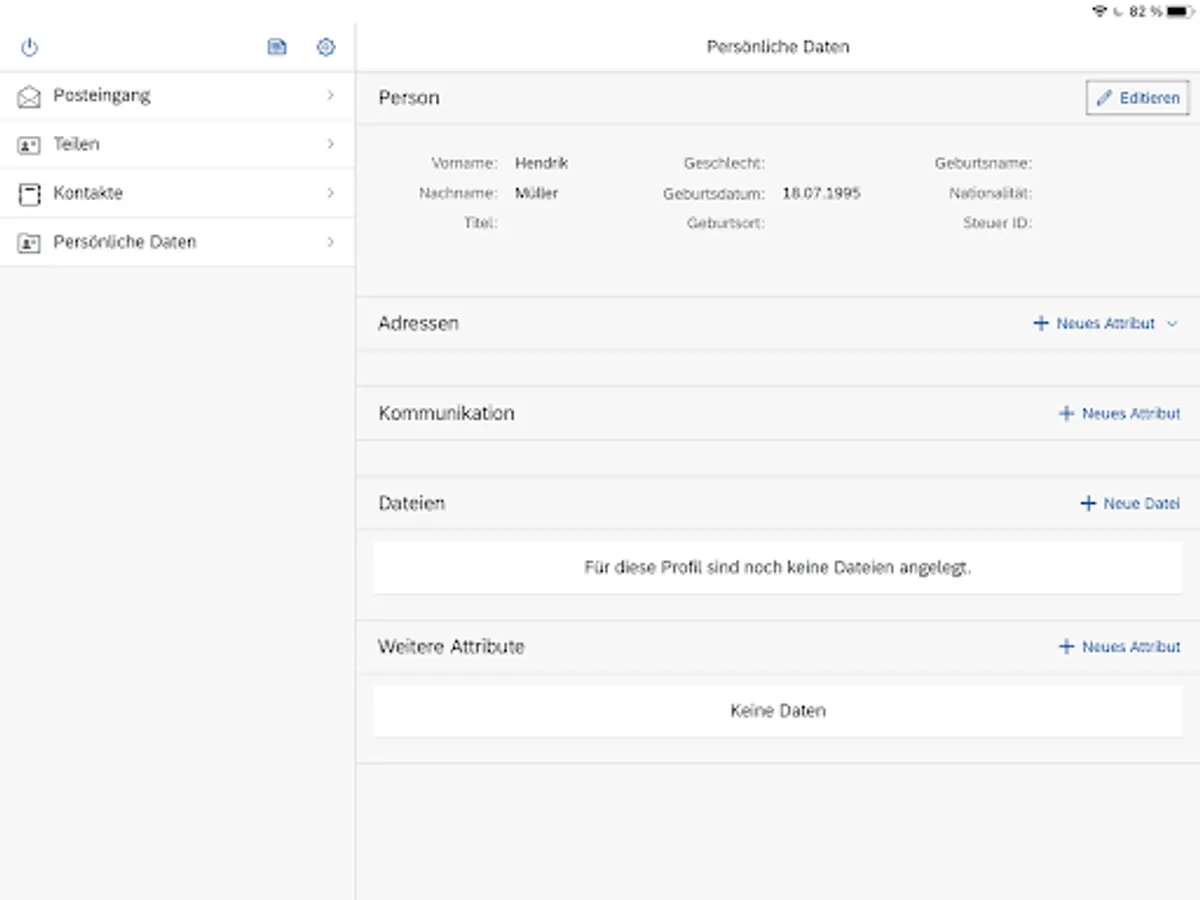Expand the Teilen chevron arrow
This screenshot has height=900, width=1200.
[330, 145]
